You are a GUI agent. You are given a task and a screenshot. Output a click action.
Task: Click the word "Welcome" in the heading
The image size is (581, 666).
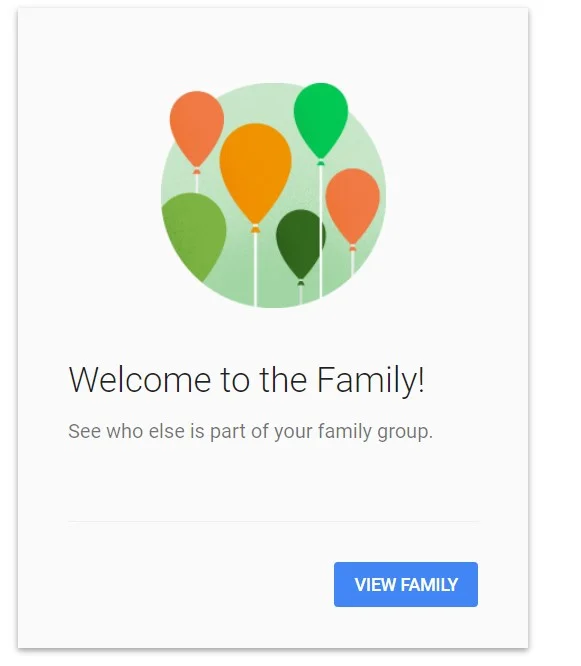click(x=140, y=379)
